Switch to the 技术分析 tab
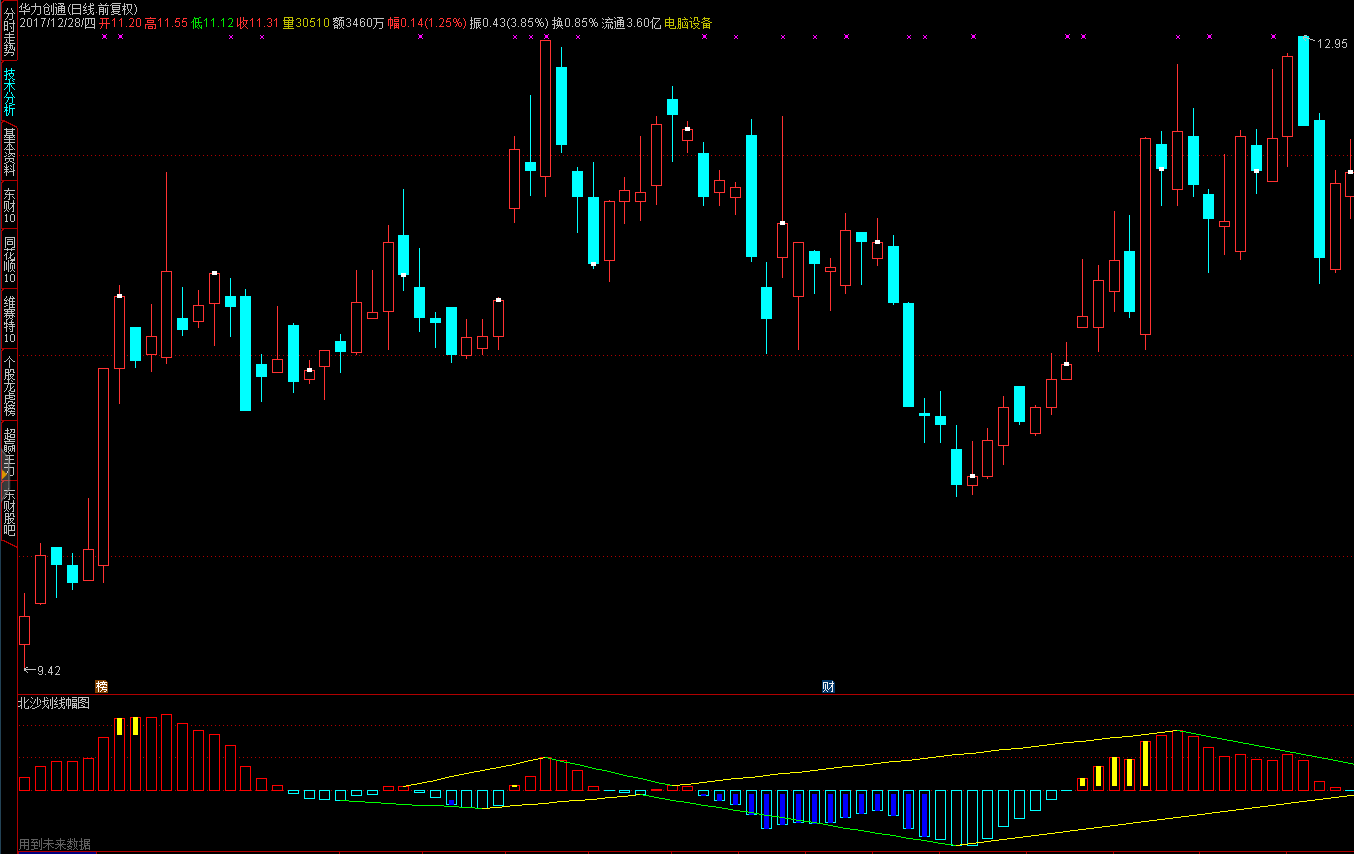Viewport: 1354px width, 854px height. [9, 92]
